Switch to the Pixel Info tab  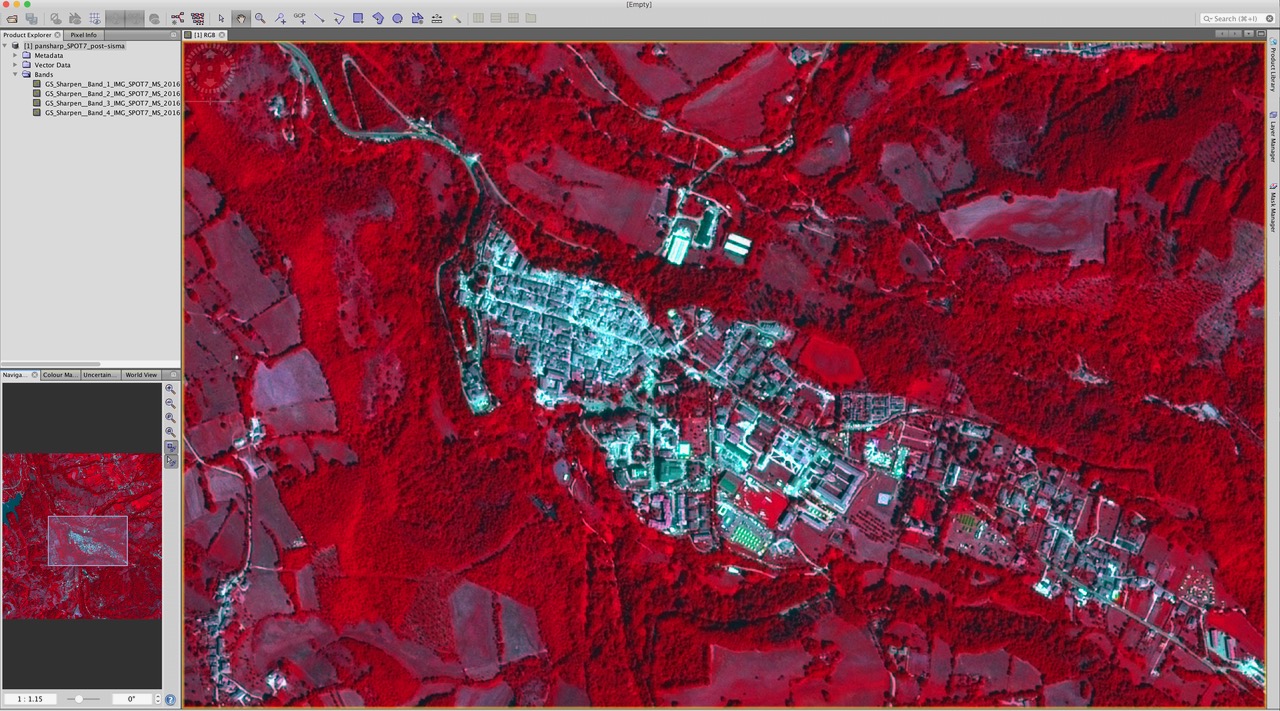point(83,35)
